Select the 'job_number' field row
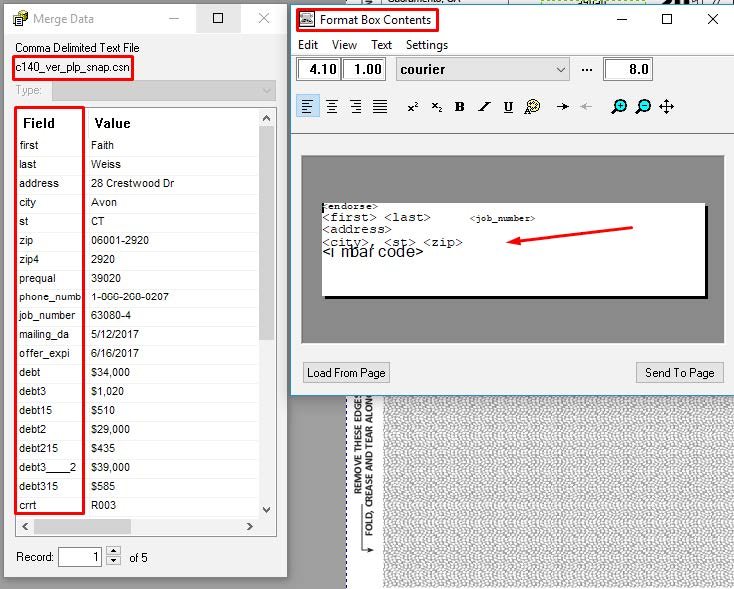The image size is (734, 589). tap(138, 315)
